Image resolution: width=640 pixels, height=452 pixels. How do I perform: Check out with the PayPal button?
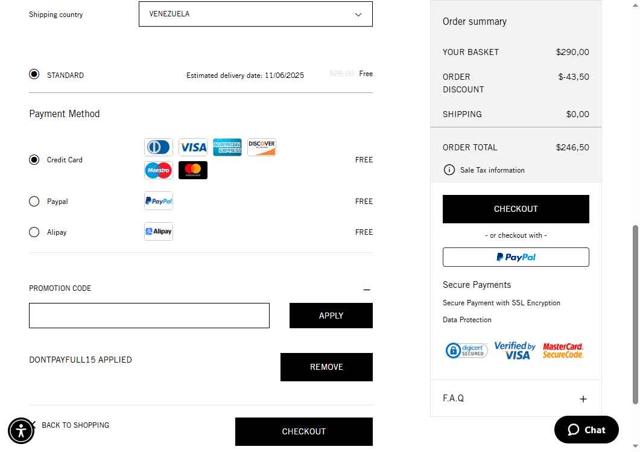(x=516, y=257)
